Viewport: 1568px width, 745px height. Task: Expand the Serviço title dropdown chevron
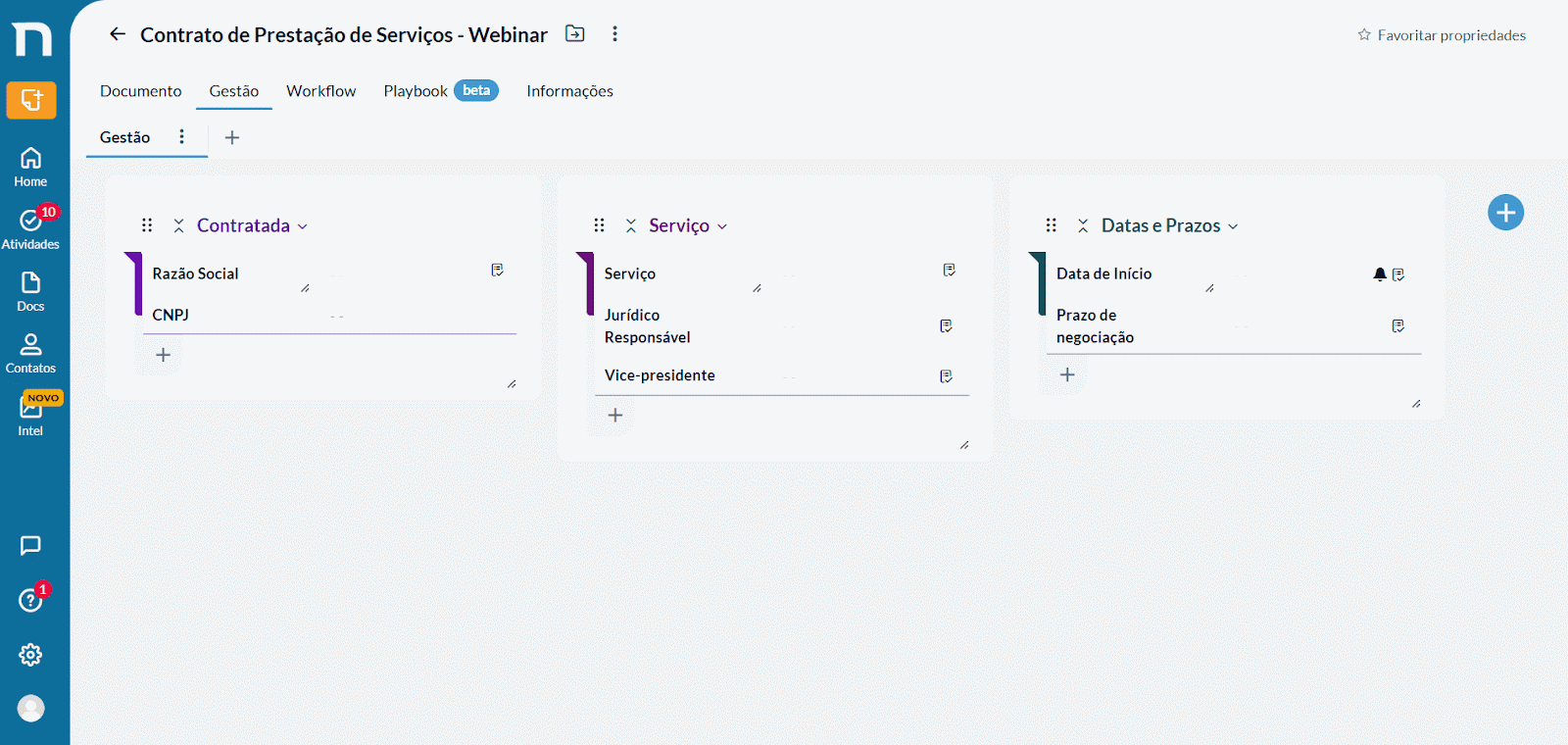[x=722, y=226]
